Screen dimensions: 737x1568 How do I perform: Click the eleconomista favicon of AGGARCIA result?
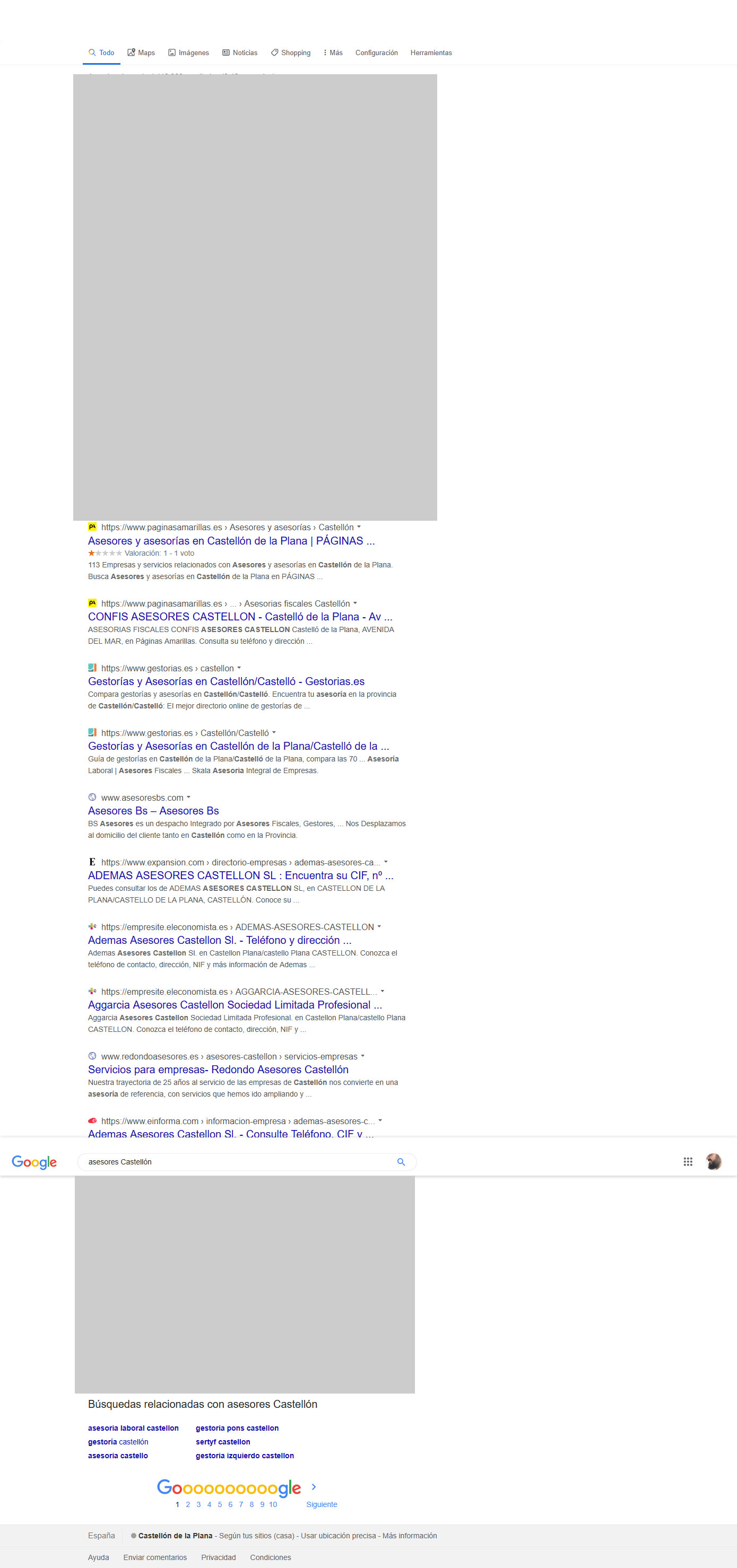tap(92, 991)
